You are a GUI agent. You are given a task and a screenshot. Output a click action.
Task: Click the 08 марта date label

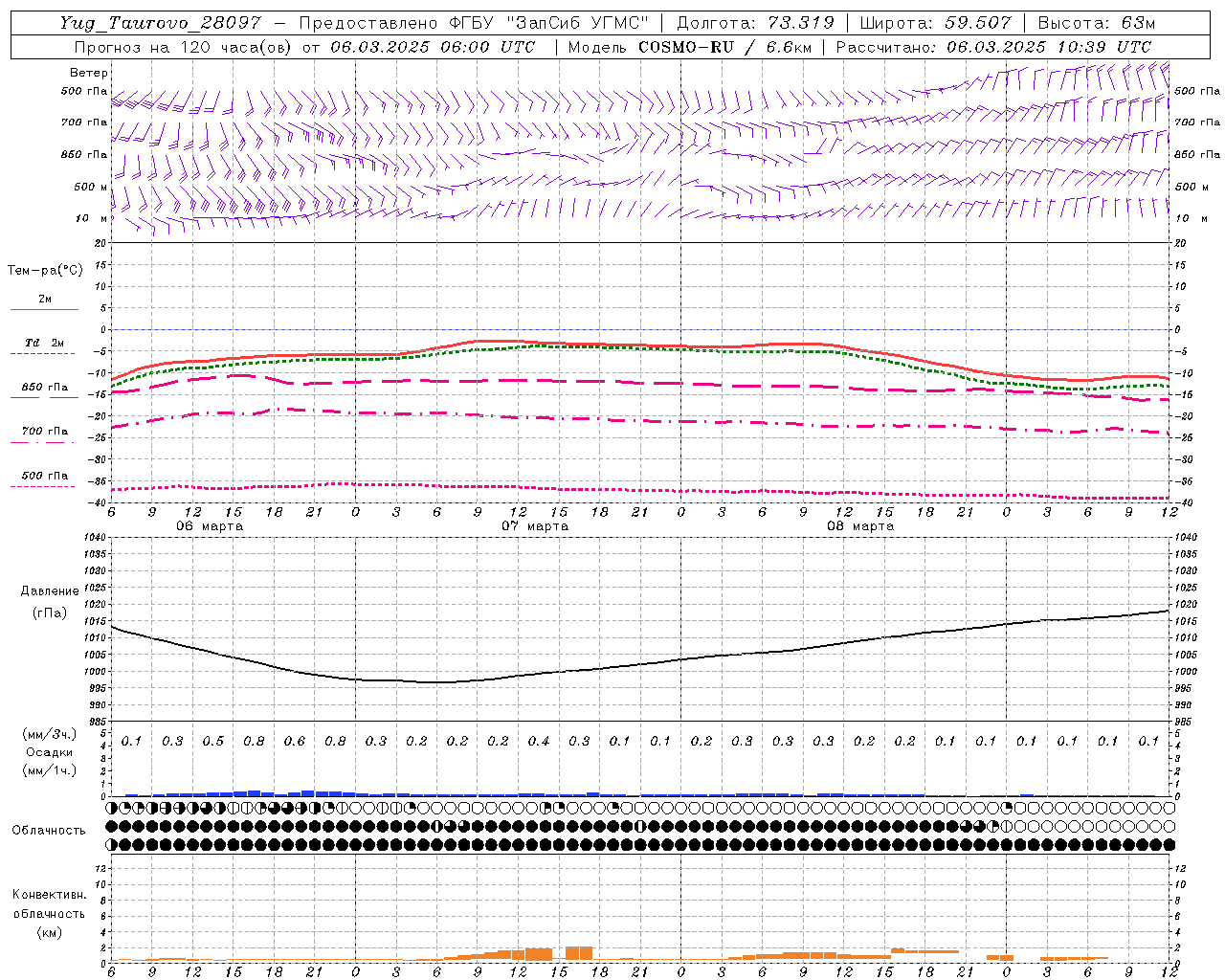(x=860, y=526)
